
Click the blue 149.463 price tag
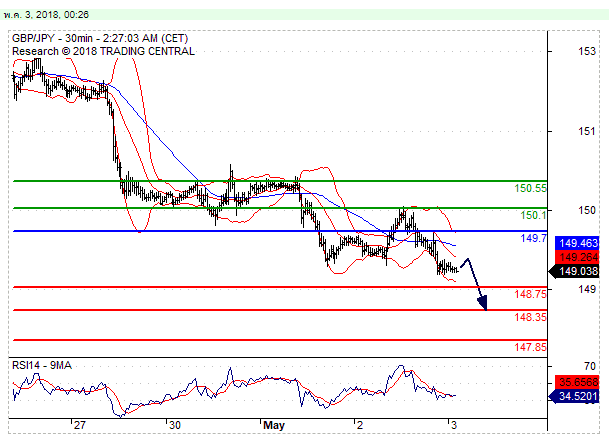pyautogui.click(x=578, y=243)
